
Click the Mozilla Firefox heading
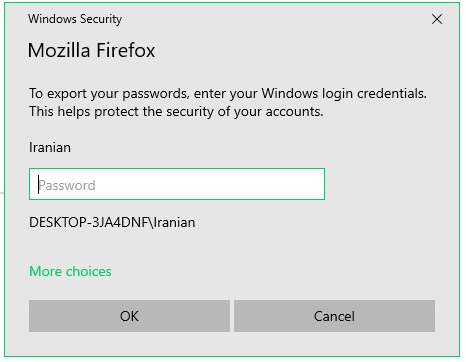(91, 50)
